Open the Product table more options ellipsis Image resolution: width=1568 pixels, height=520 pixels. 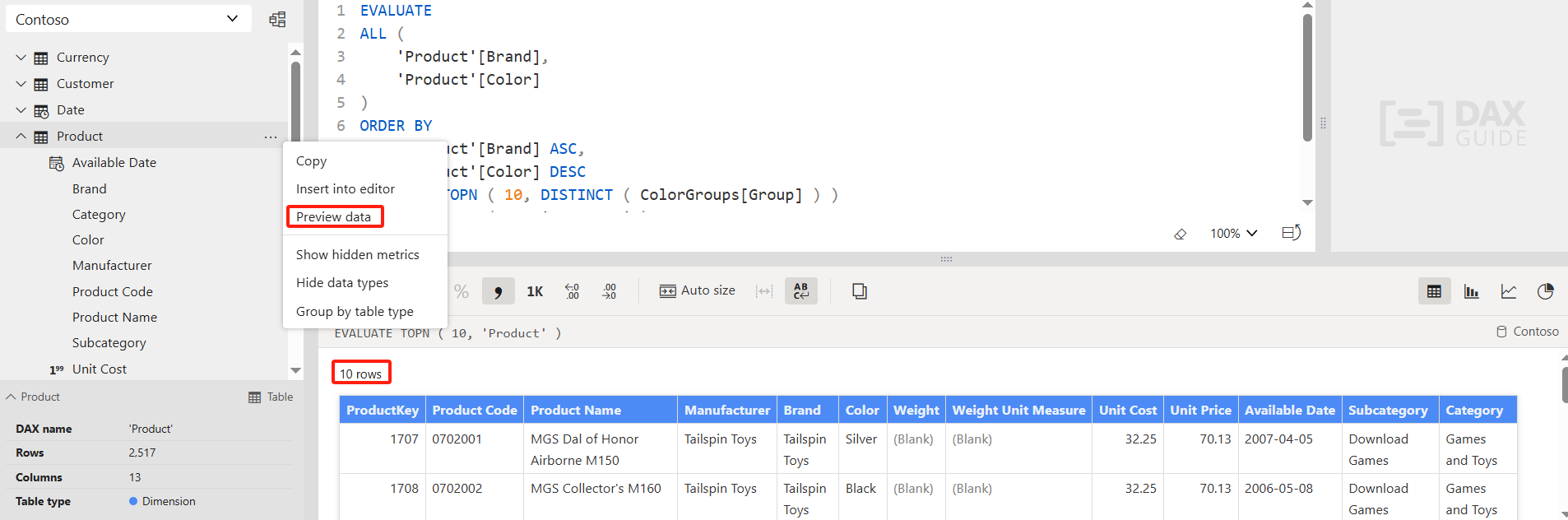pyautogui.click(x=271, y=137)
